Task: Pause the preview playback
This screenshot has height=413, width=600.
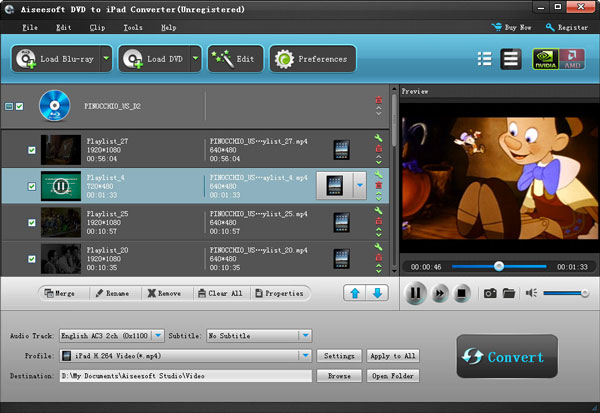Action: tap(415, 293)
